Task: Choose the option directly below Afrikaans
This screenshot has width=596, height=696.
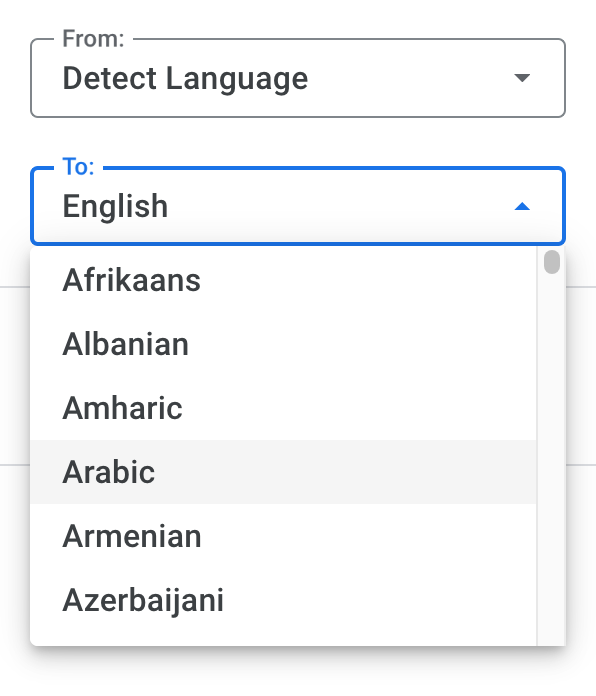Action: click(283, 344)
